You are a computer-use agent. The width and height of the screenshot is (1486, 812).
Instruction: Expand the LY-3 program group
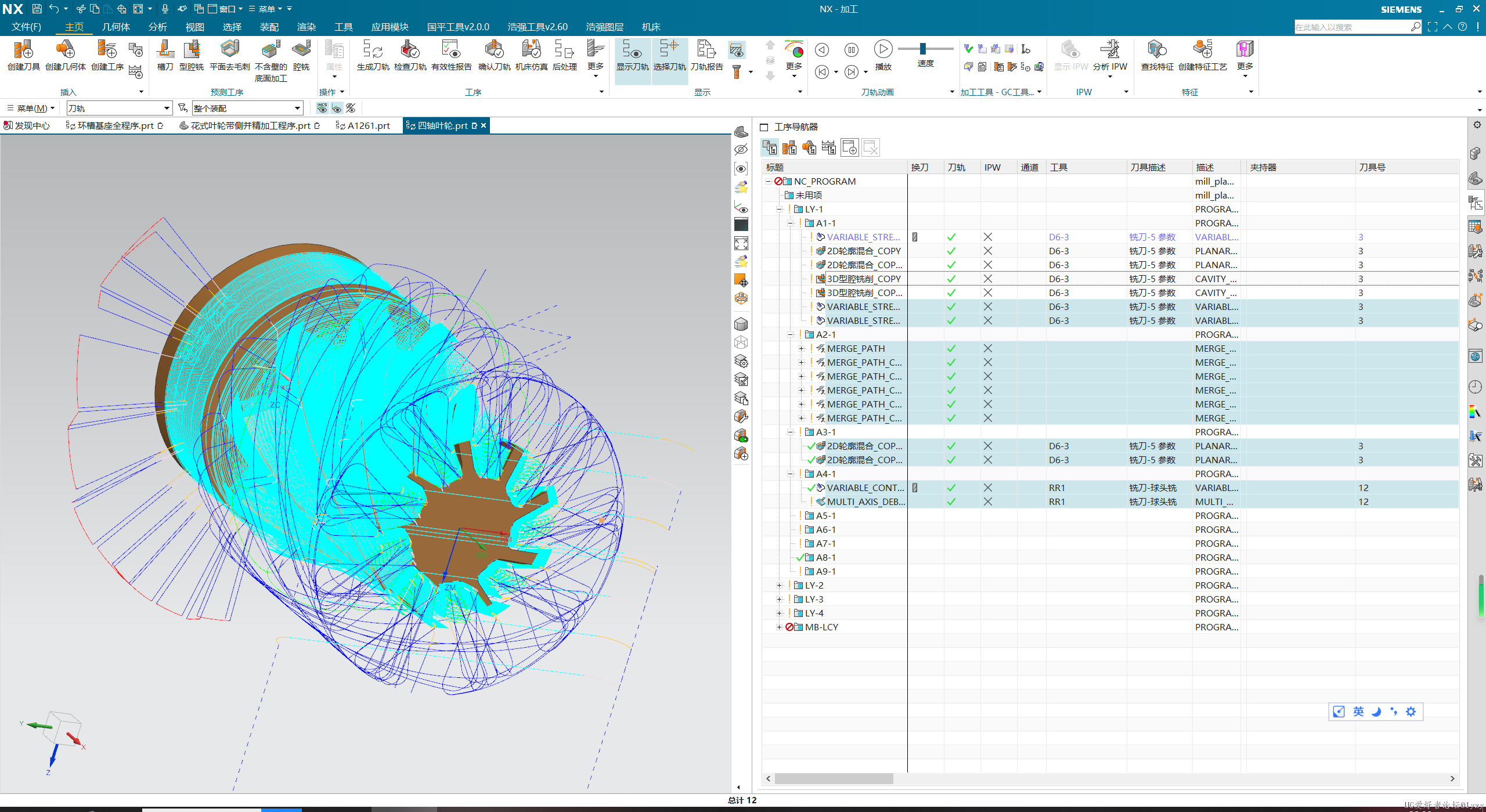pos(779,599)
